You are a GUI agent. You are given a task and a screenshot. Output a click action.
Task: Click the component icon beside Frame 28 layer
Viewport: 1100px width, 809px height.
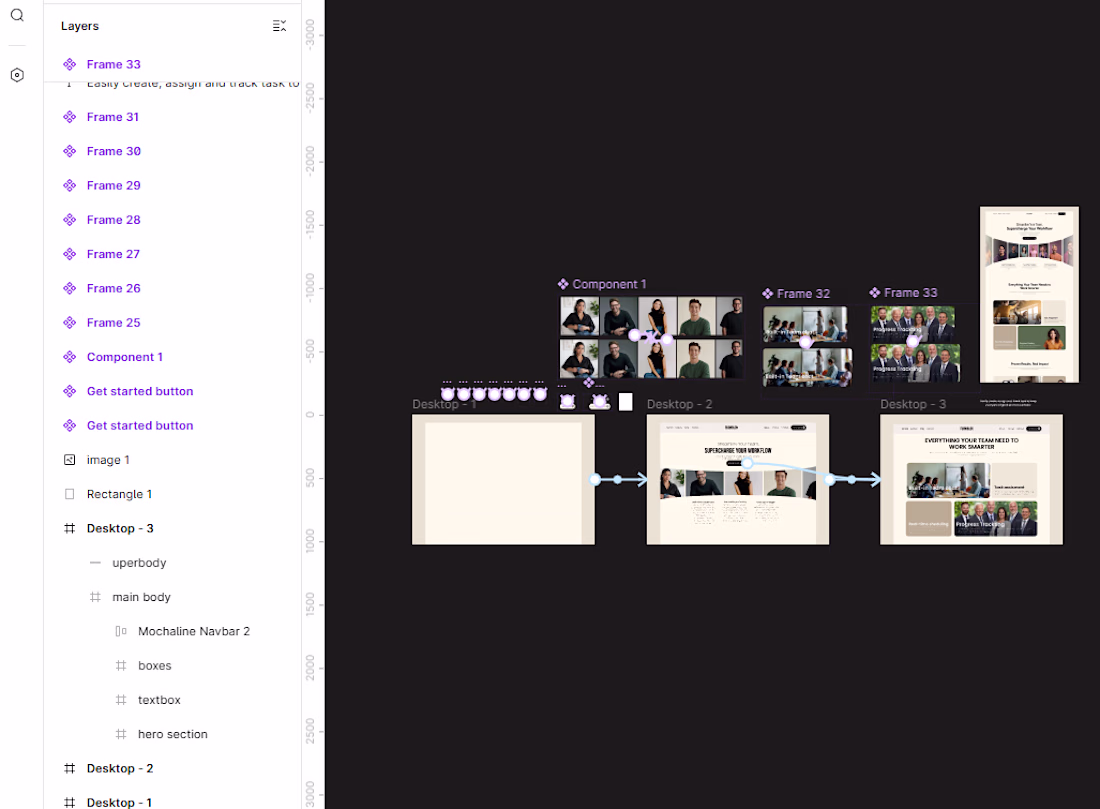point(69,220)
